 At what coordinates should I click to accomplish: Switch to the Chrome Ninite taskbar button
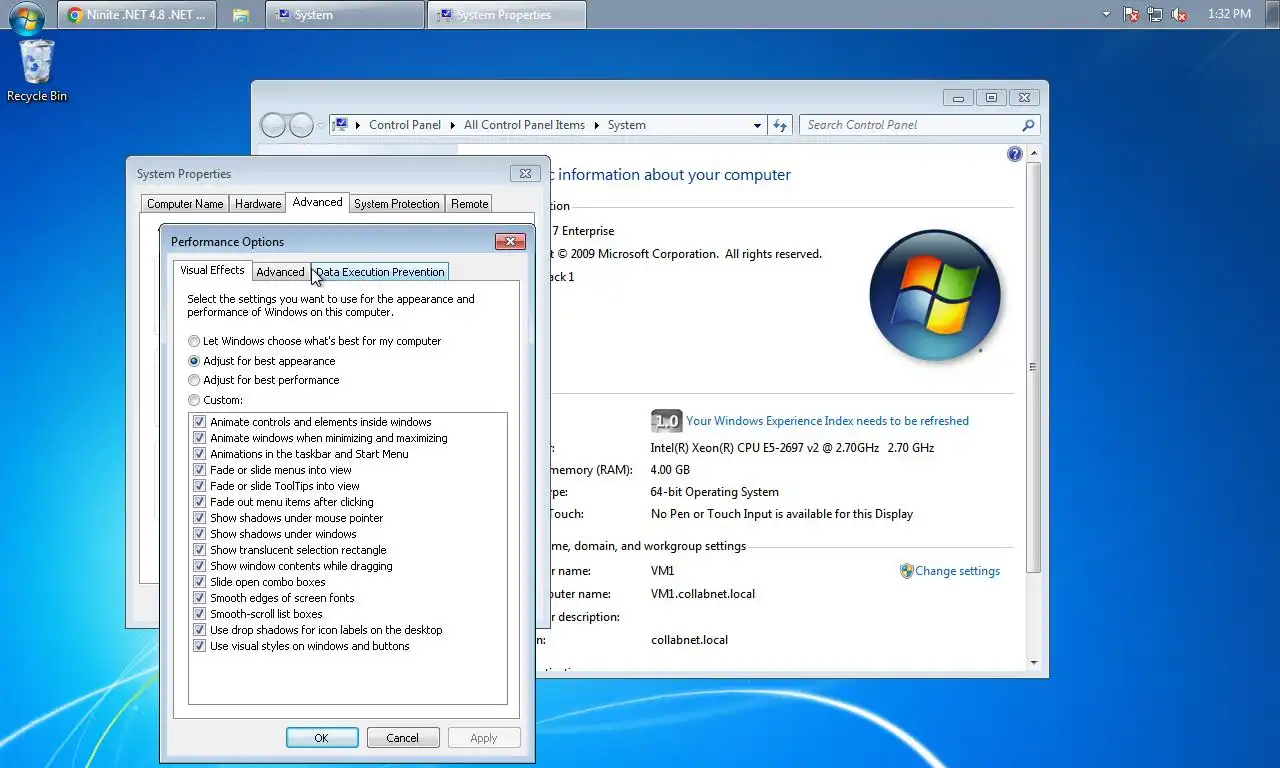pos(137,15)
